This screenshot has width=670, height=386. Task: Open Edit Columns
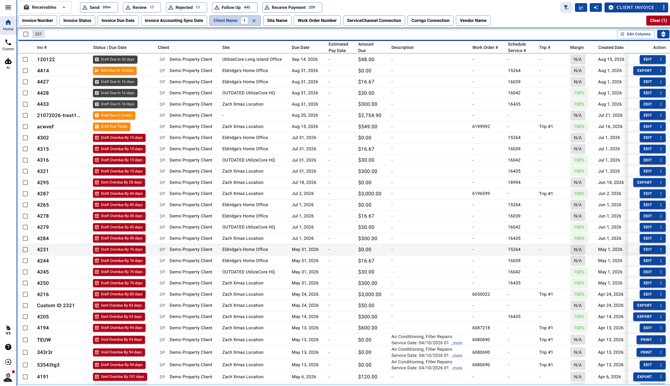pyautogui.click(x=636, y=34)
